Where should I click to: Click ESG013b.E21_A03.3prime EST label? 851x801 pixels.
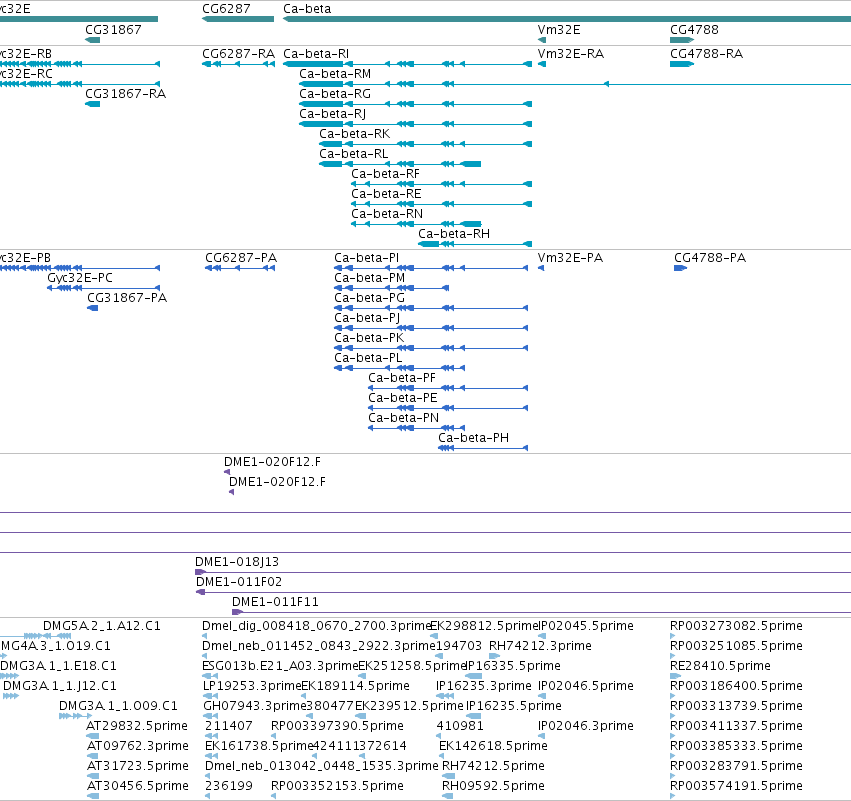click(x=280, y=666)
